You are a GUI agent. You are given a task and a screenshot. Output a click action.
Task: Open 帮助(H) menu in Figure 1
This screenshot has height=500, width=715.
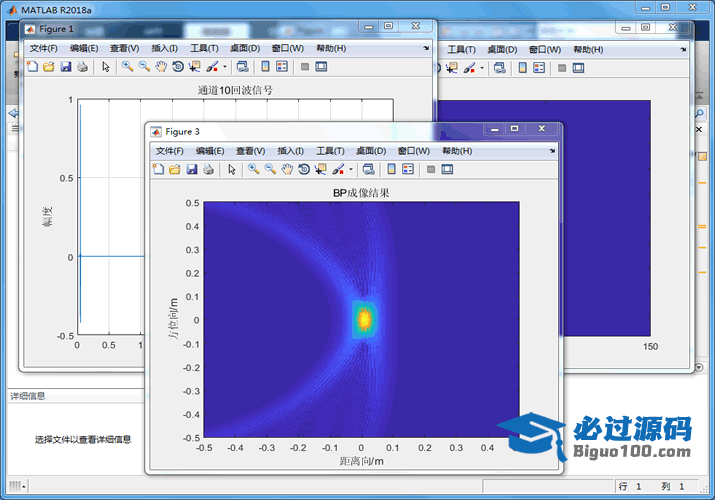(331, 48)
